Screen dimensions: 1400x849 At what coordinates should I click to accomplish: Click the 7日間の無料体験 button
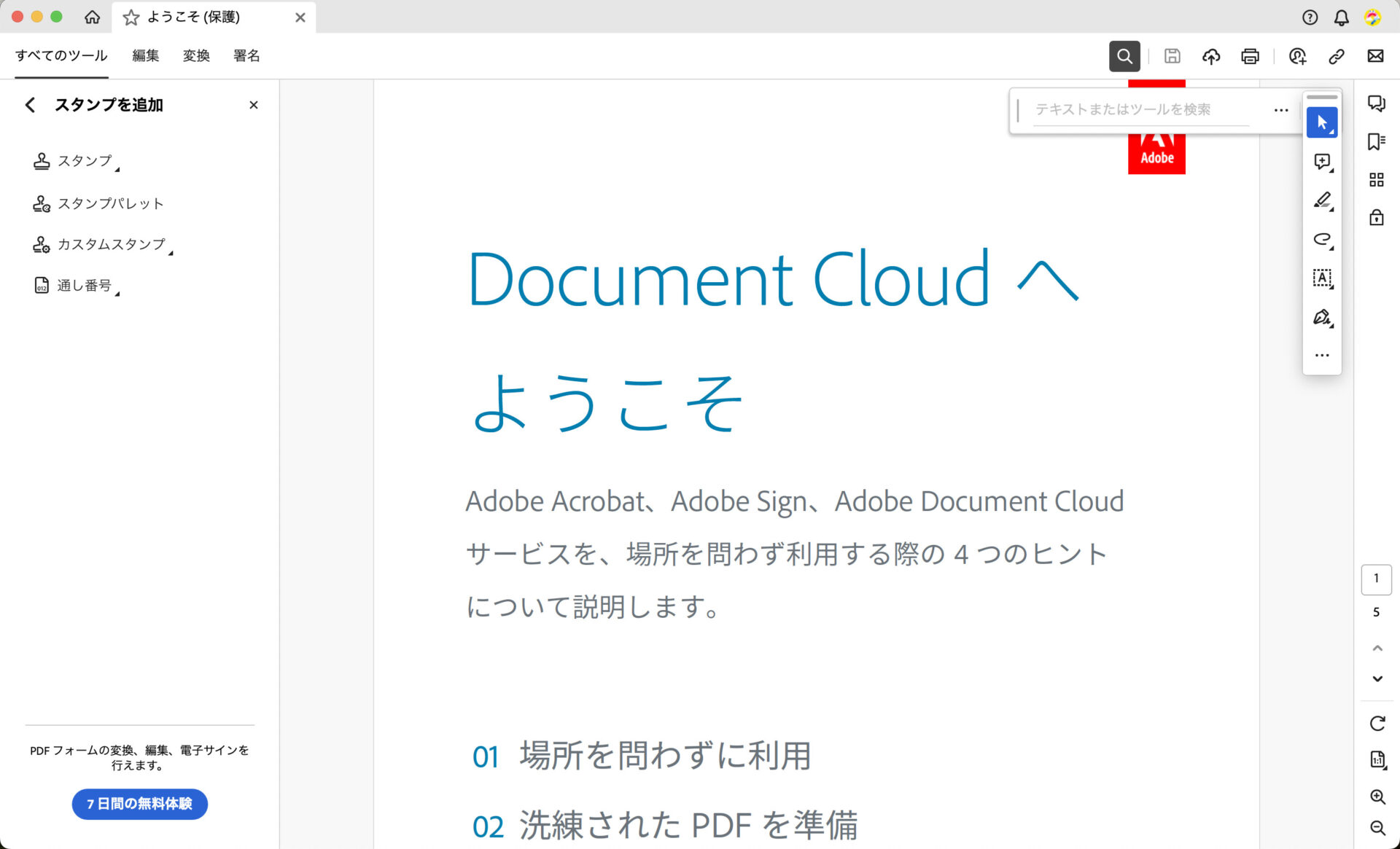pos(139,804)
